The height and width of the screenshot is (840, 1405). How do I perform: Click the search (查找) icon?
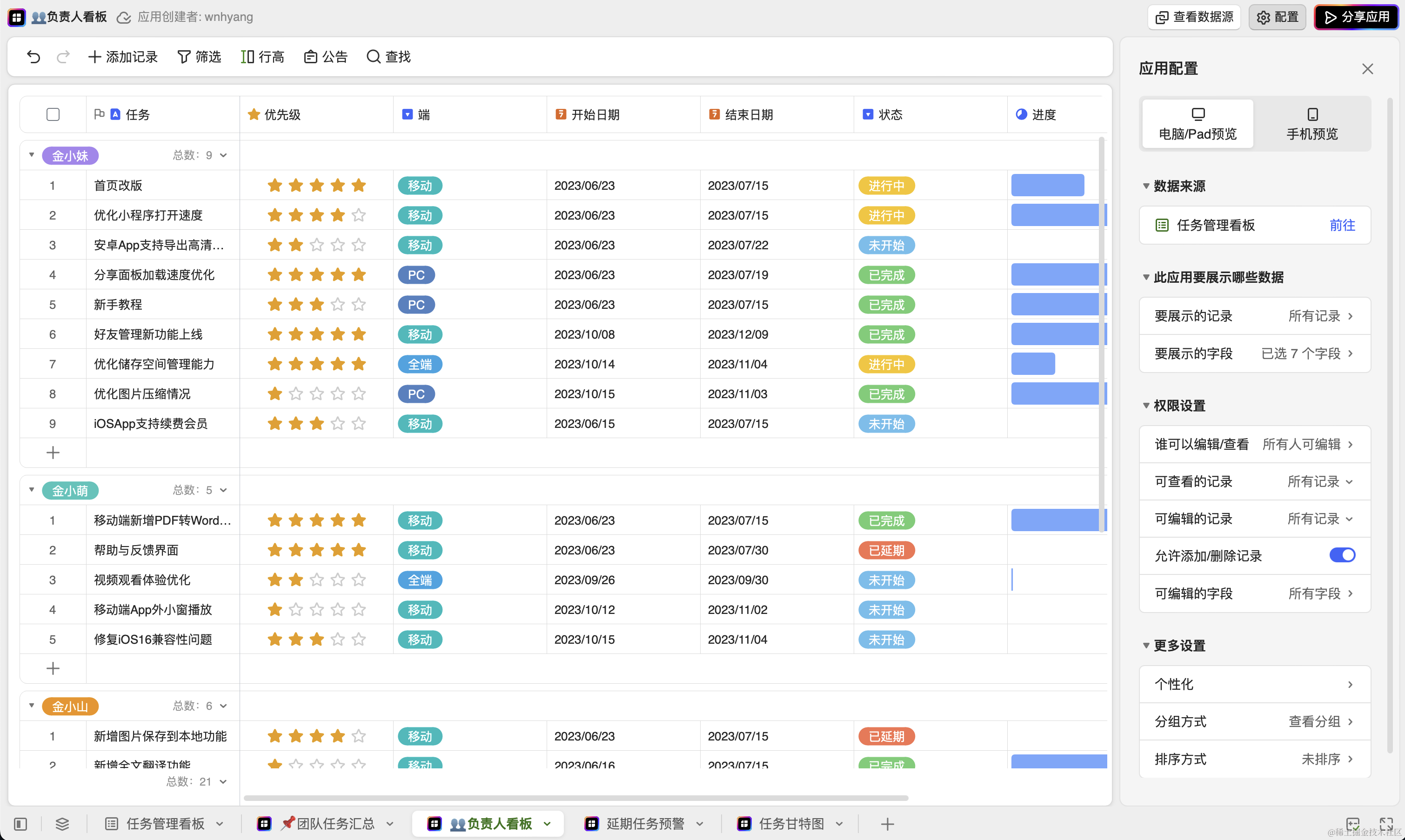tap(373, 57)
